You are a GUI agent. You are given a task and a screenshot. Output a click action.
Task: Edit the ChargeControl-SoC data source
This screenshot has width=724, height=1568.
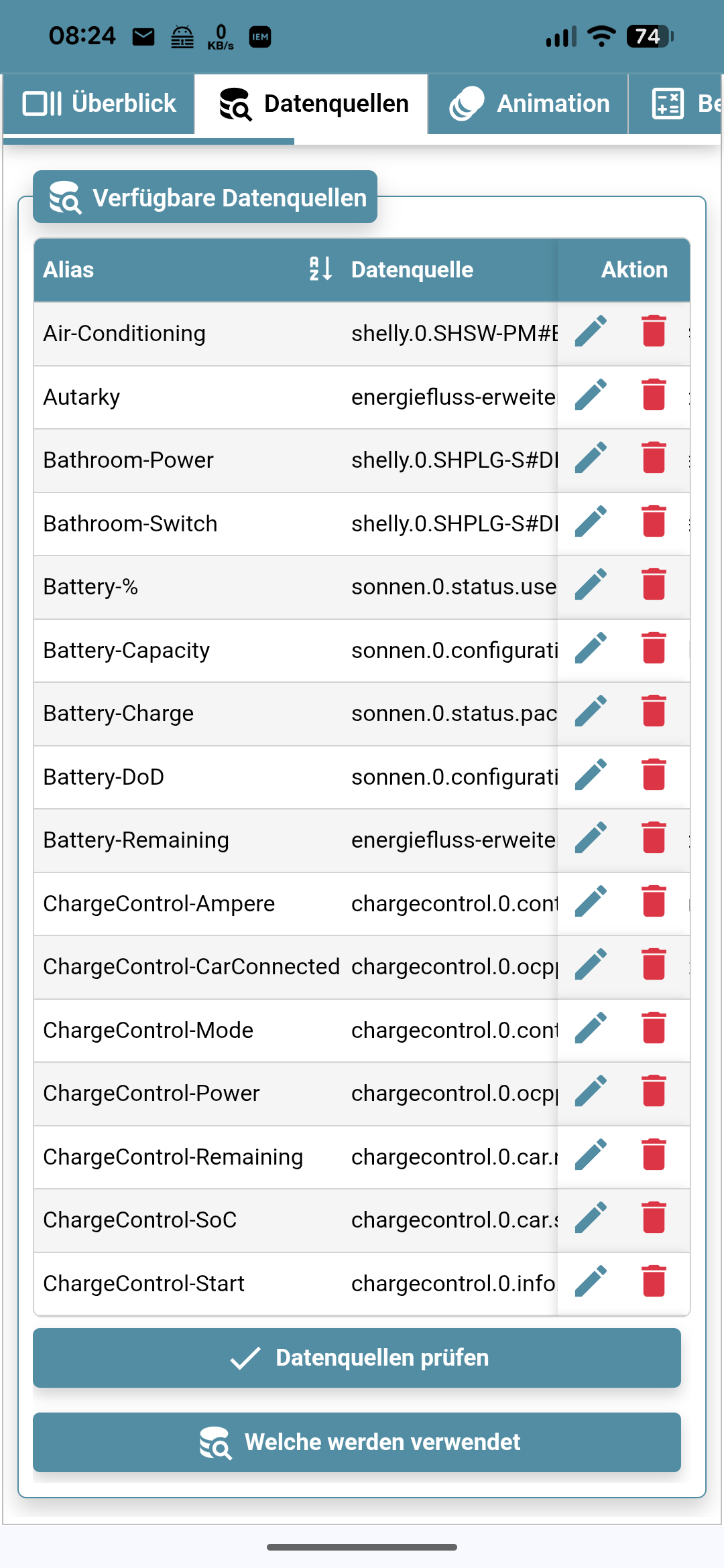click(x=591, y=1218)
